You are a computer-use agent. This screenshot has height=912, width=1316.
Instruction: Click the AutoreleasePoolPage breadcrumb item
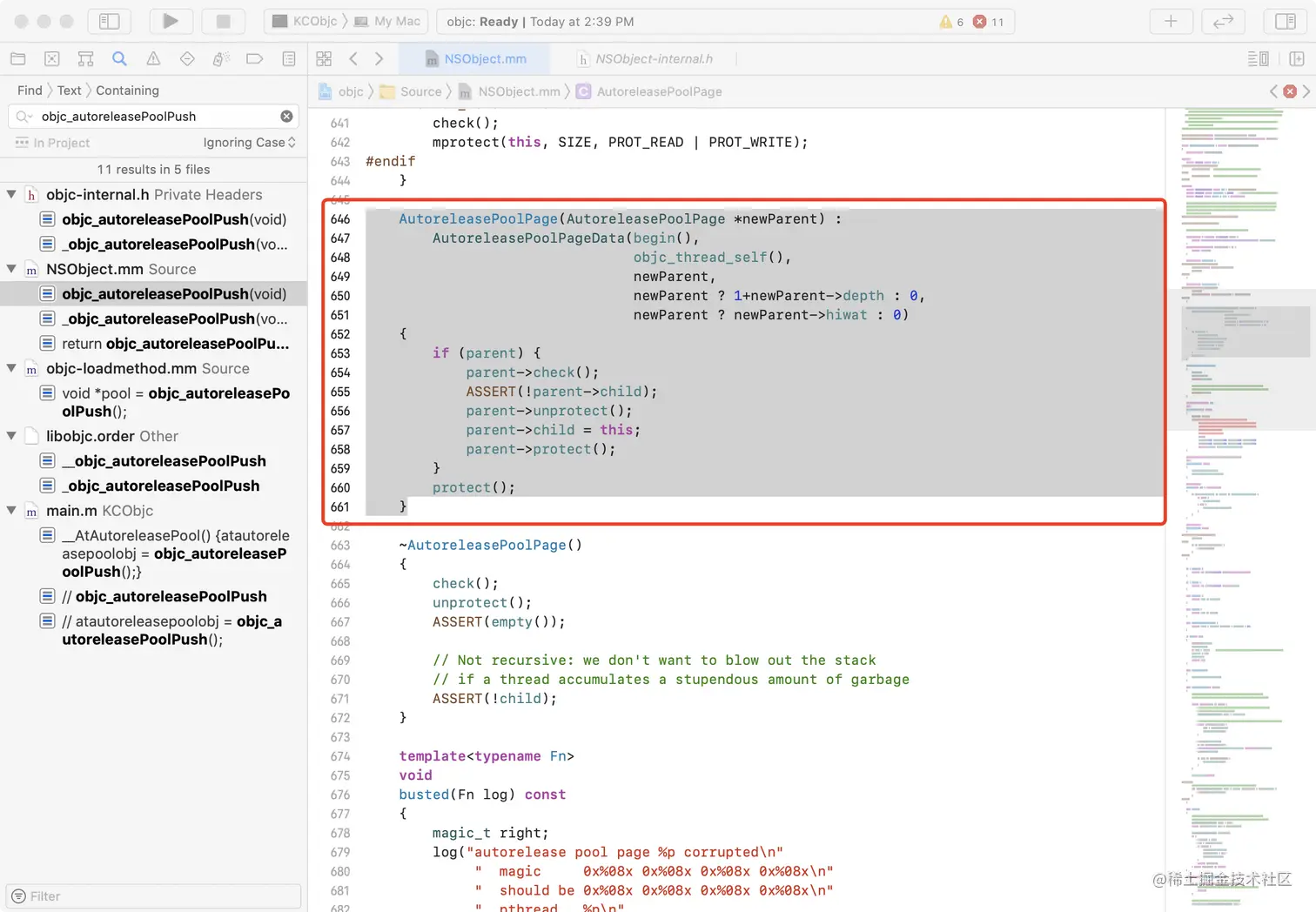(x=659, y=91)
